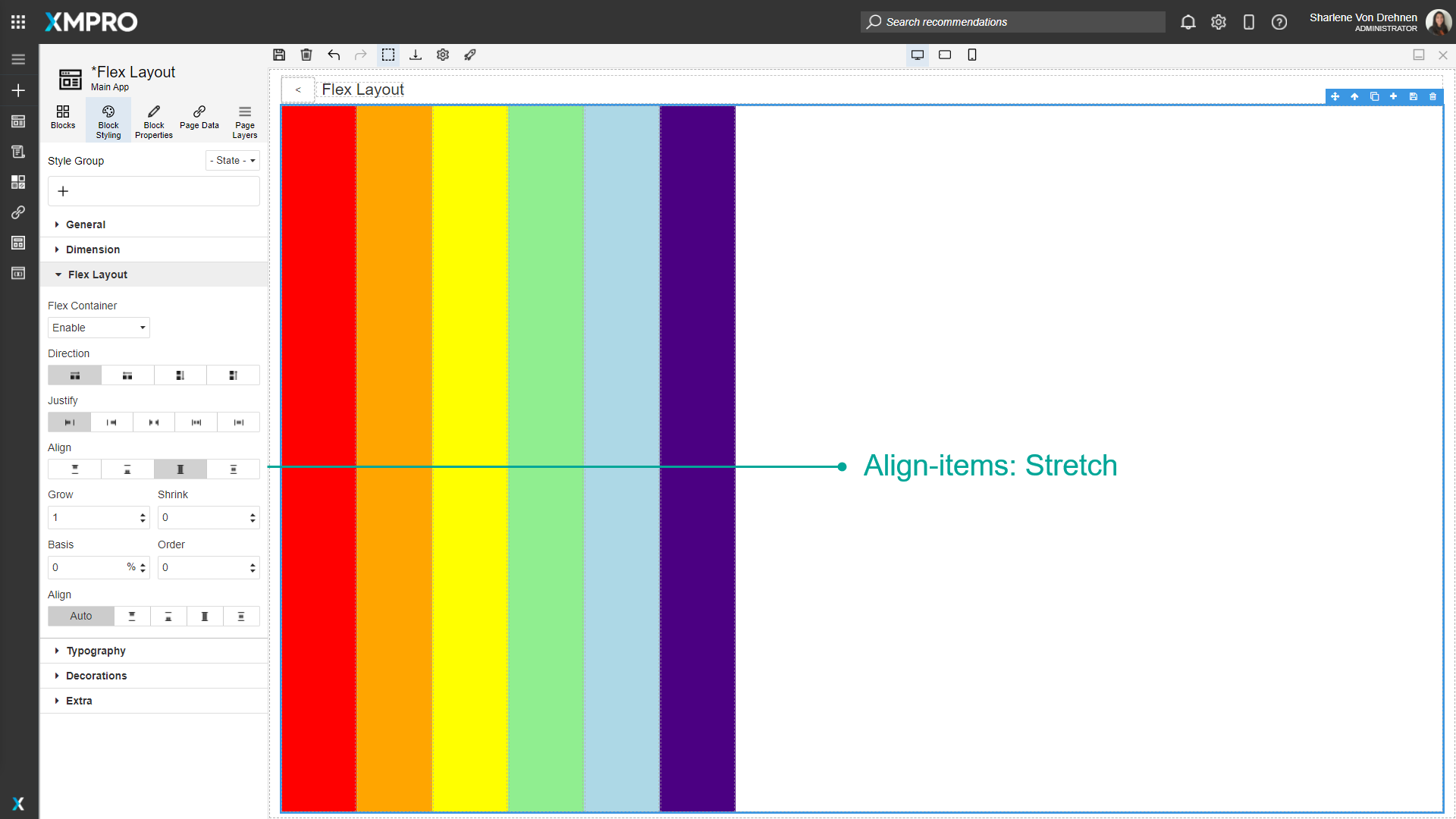Open notifications bell in top bar
Screen dimensions: 1456x819
(x=1188, y=22)
